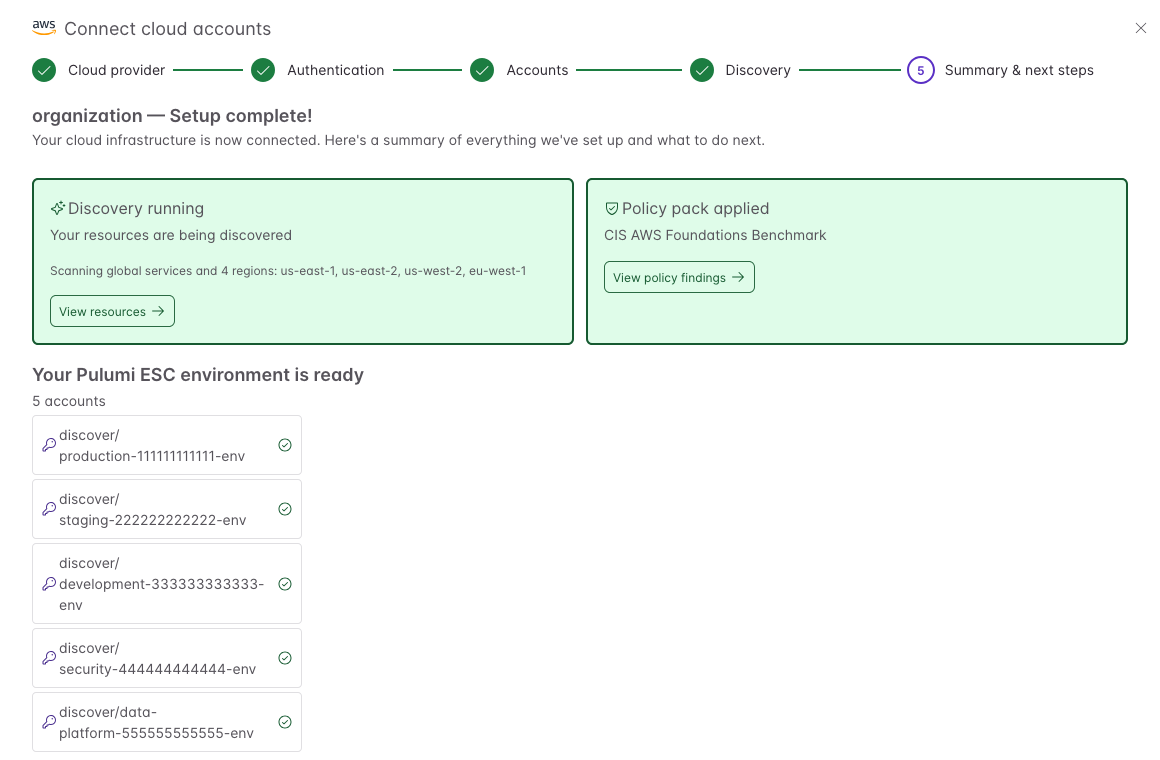This screenshot has height=760, width=1160.
Task: Click the Discovery running sparkle icon
Action: click(58, 209)
